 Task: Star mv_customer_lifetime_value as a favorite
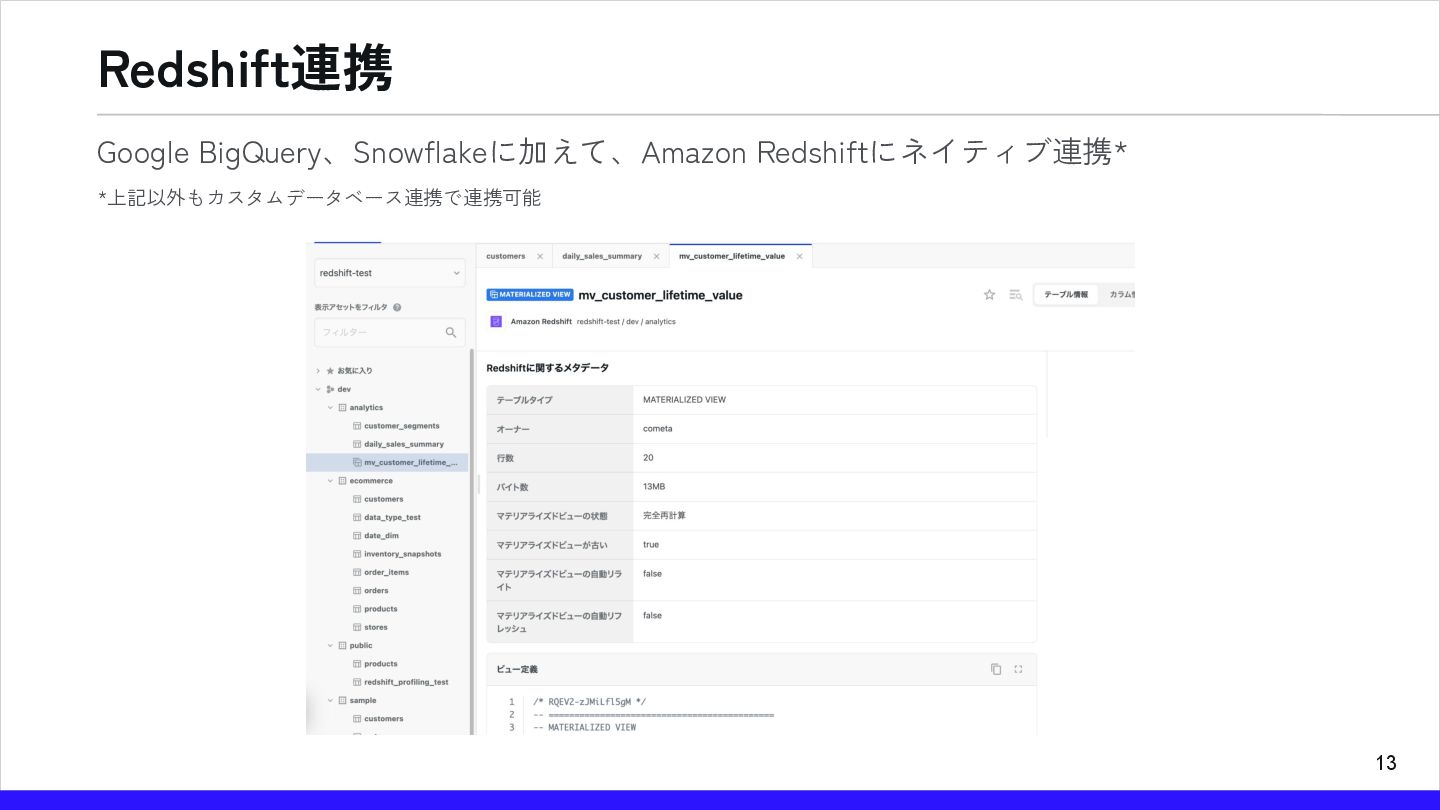point(989,295)
